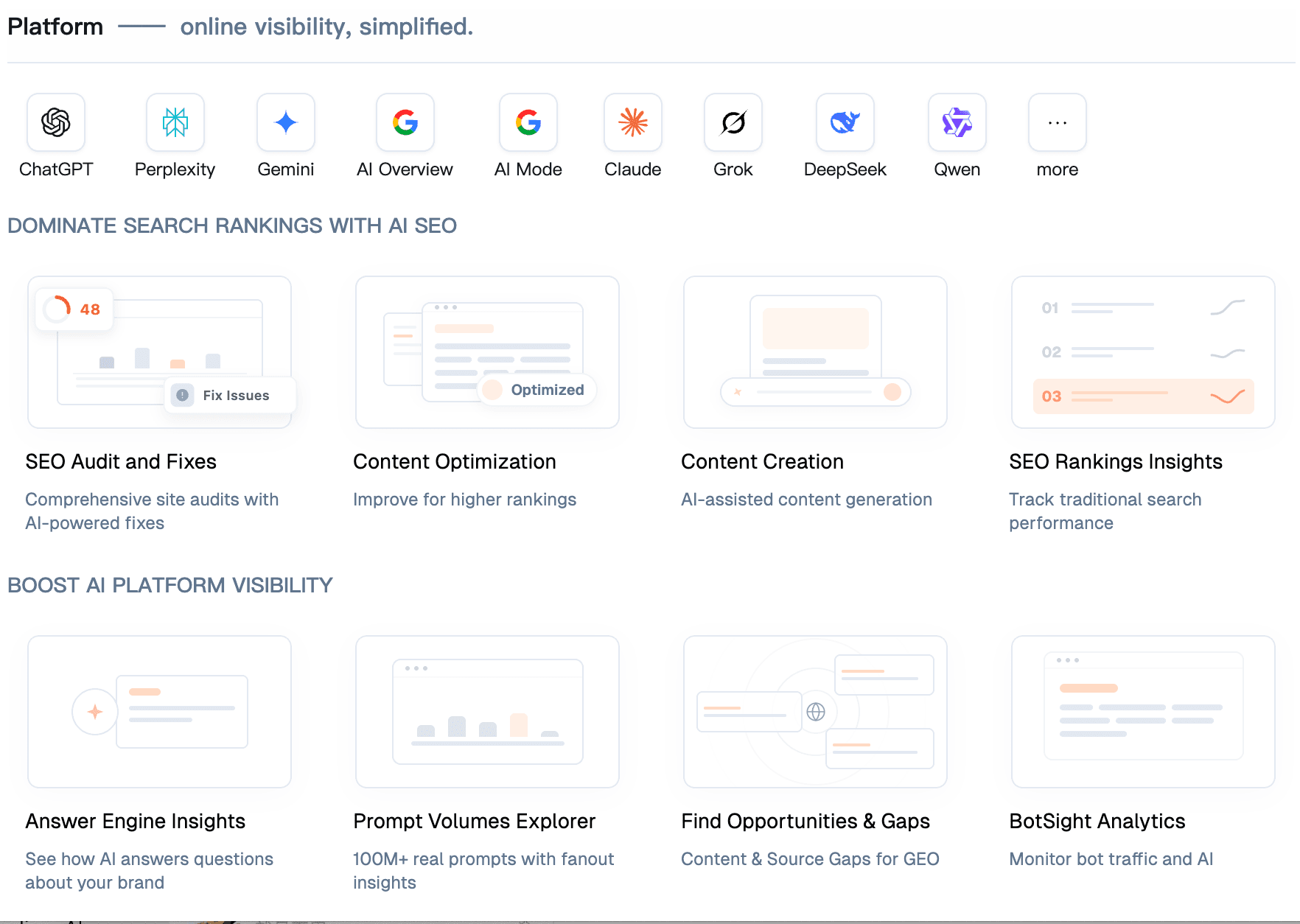This screenshot has width=1300, height=924.
Task: Click "Monitor bot traffic and AI" text
Action: coord(1111,859)
